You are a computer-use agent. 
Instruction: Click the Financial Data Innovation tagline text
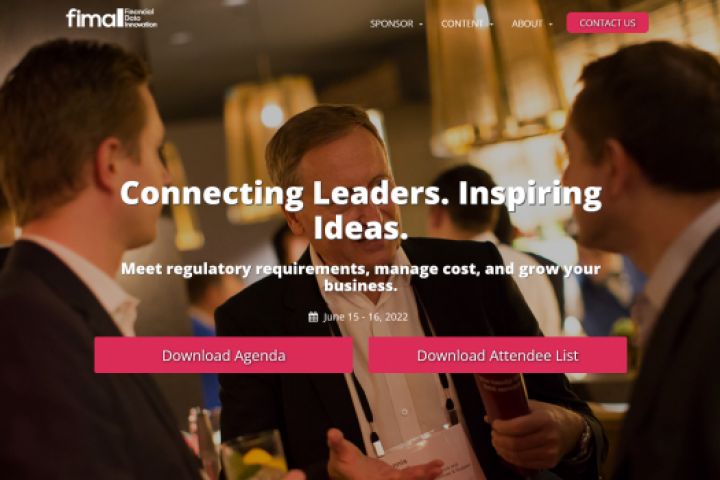141,18
